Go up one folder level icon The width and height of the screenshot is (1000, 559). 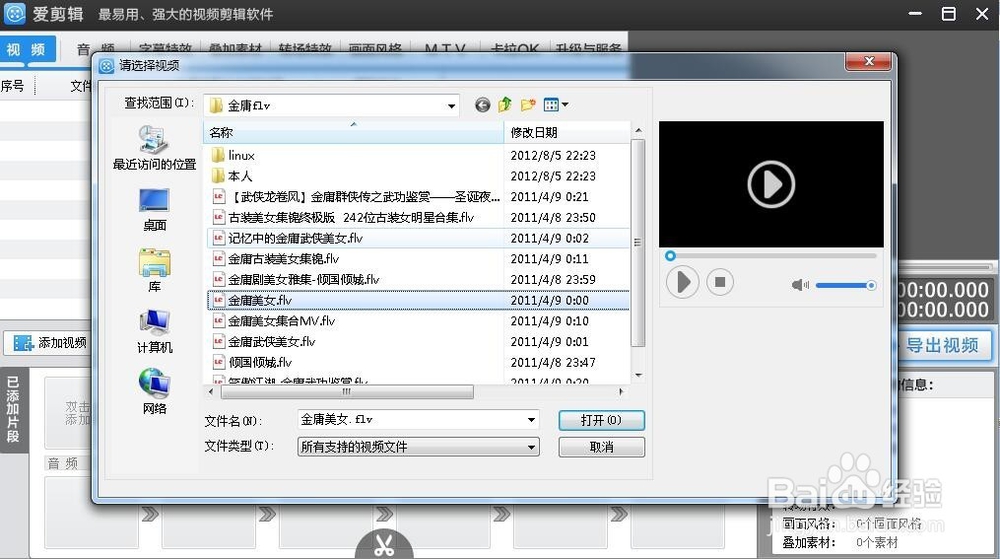point(505,104)
